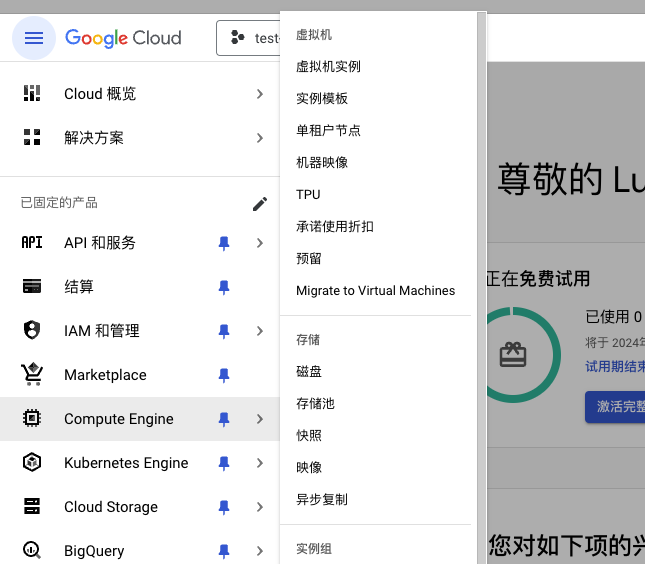Select the IAM 和管理 label
645x564 pixels.
pyautogui.click(x=102, y=331)
